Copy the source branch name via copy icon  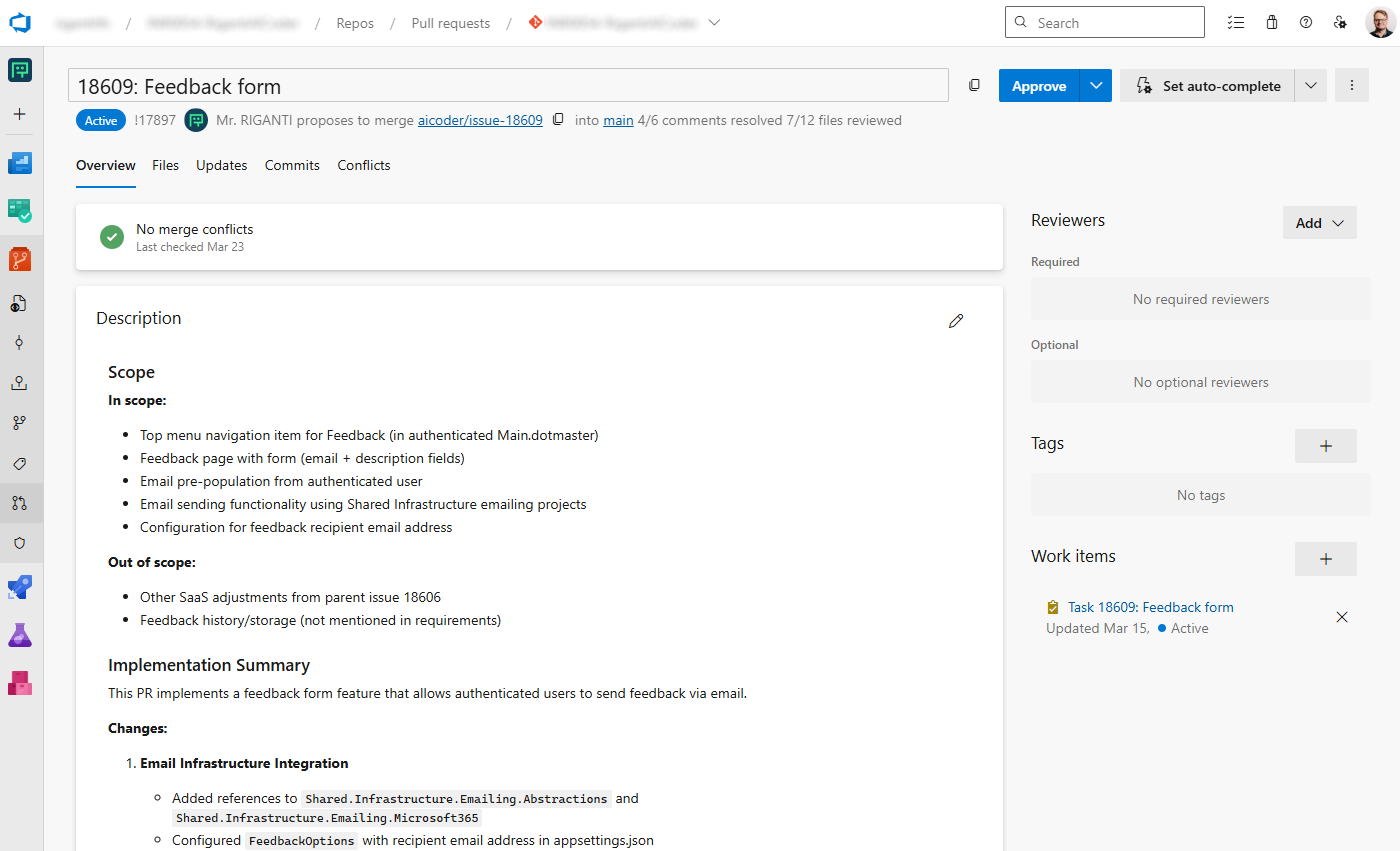(557, 119)
